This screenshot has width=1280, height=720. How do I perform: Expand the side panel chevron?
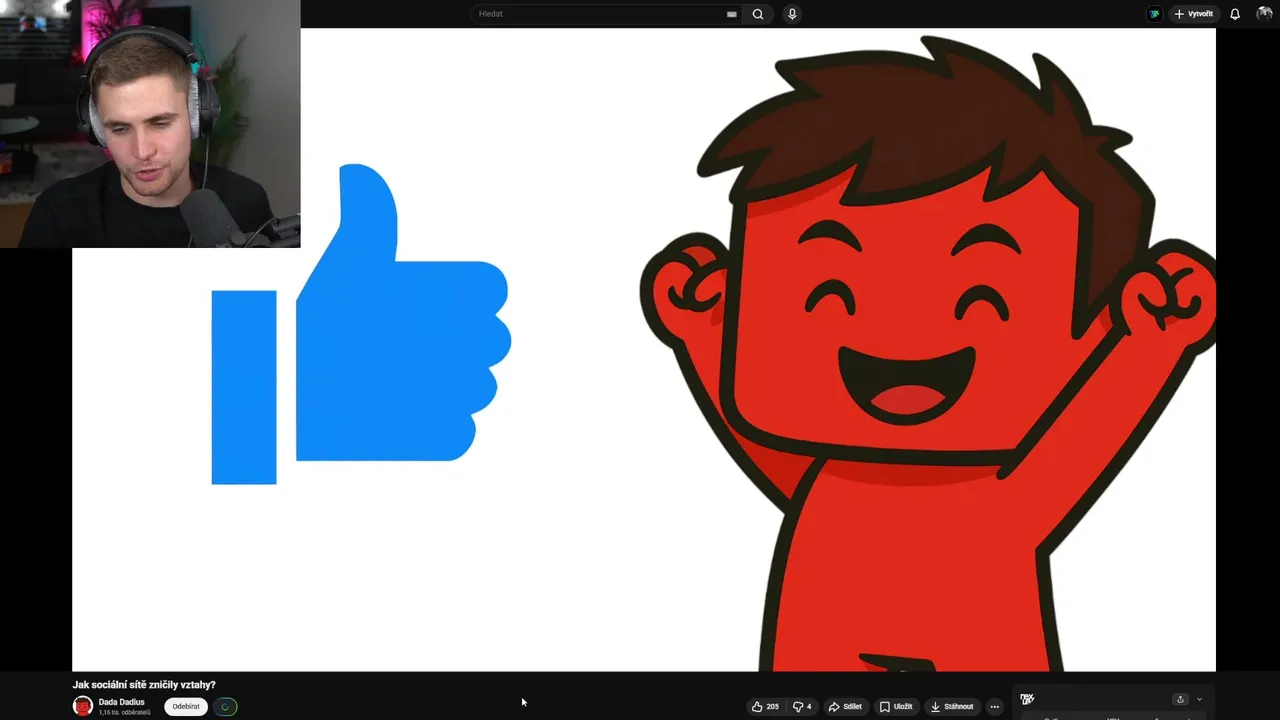pyautogui.click(x=1199, y=699)
